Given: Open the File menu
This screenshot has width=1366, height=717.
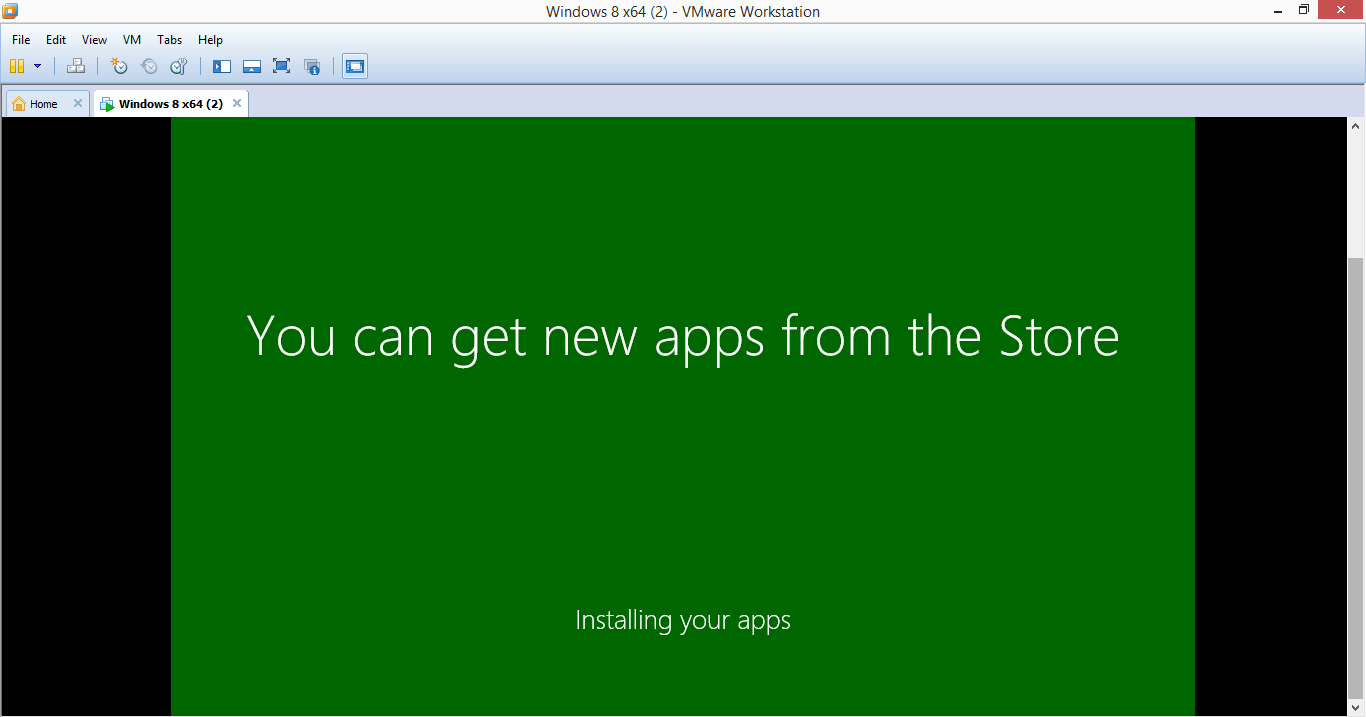Looking at the screenshot, I should (x=21, y=40).
